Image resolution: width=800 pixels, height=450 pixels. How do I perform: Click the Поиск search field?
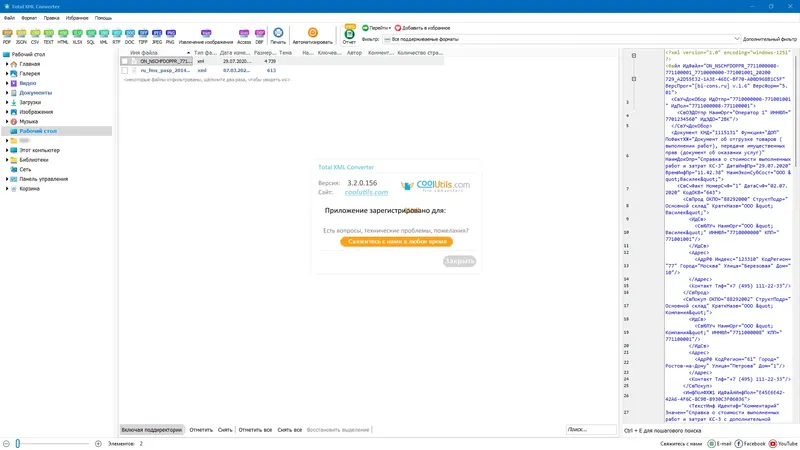click(591, 430)
